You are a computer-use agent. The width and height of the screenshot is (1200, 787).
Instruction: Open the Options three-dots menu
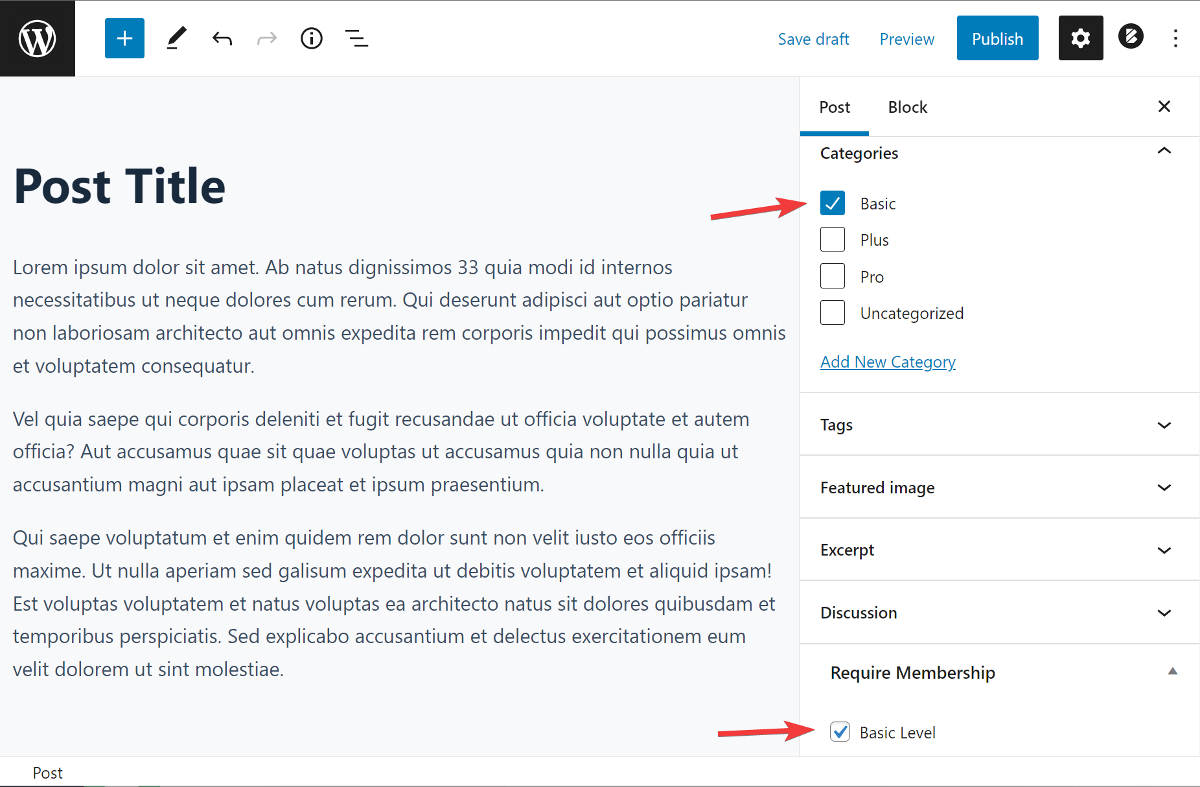click(x=1176, y=39)
